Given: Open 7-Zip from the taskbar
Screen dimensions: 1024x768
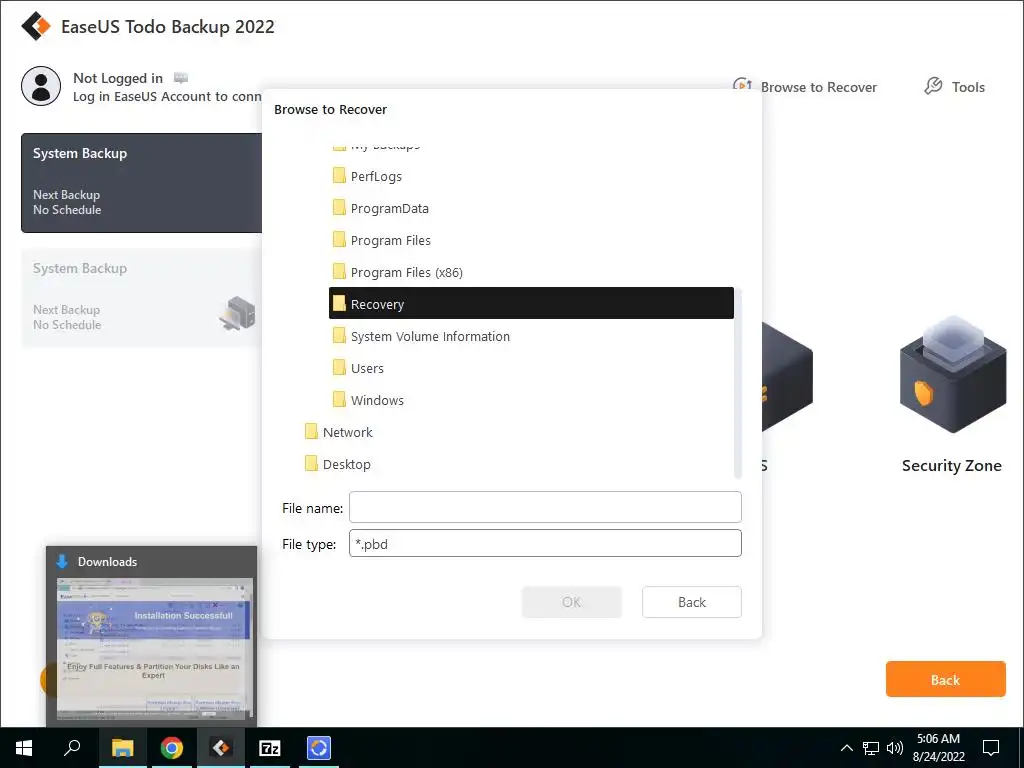Looking at the screenshot, I should 270,748.
